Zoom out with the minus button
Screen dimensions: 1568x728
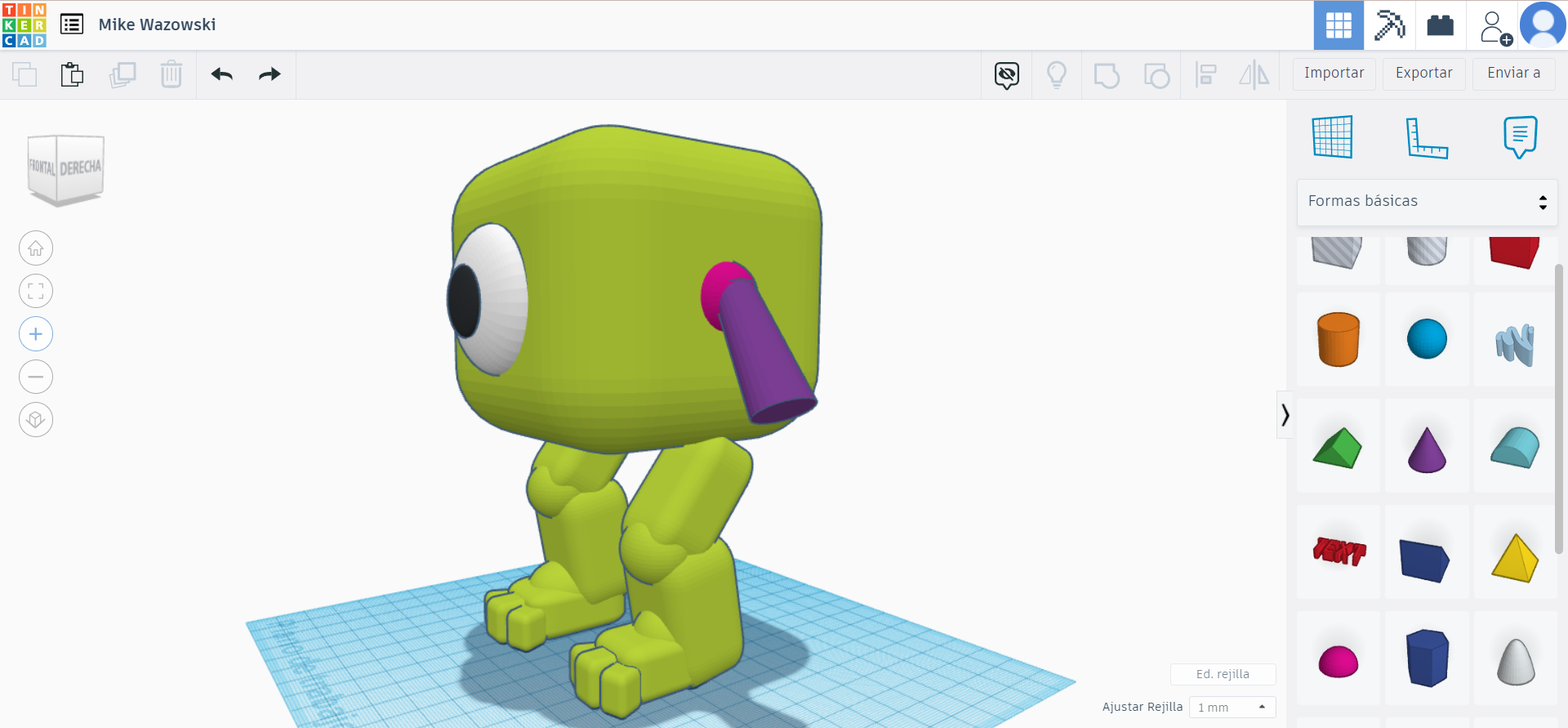tap(36, 377)
